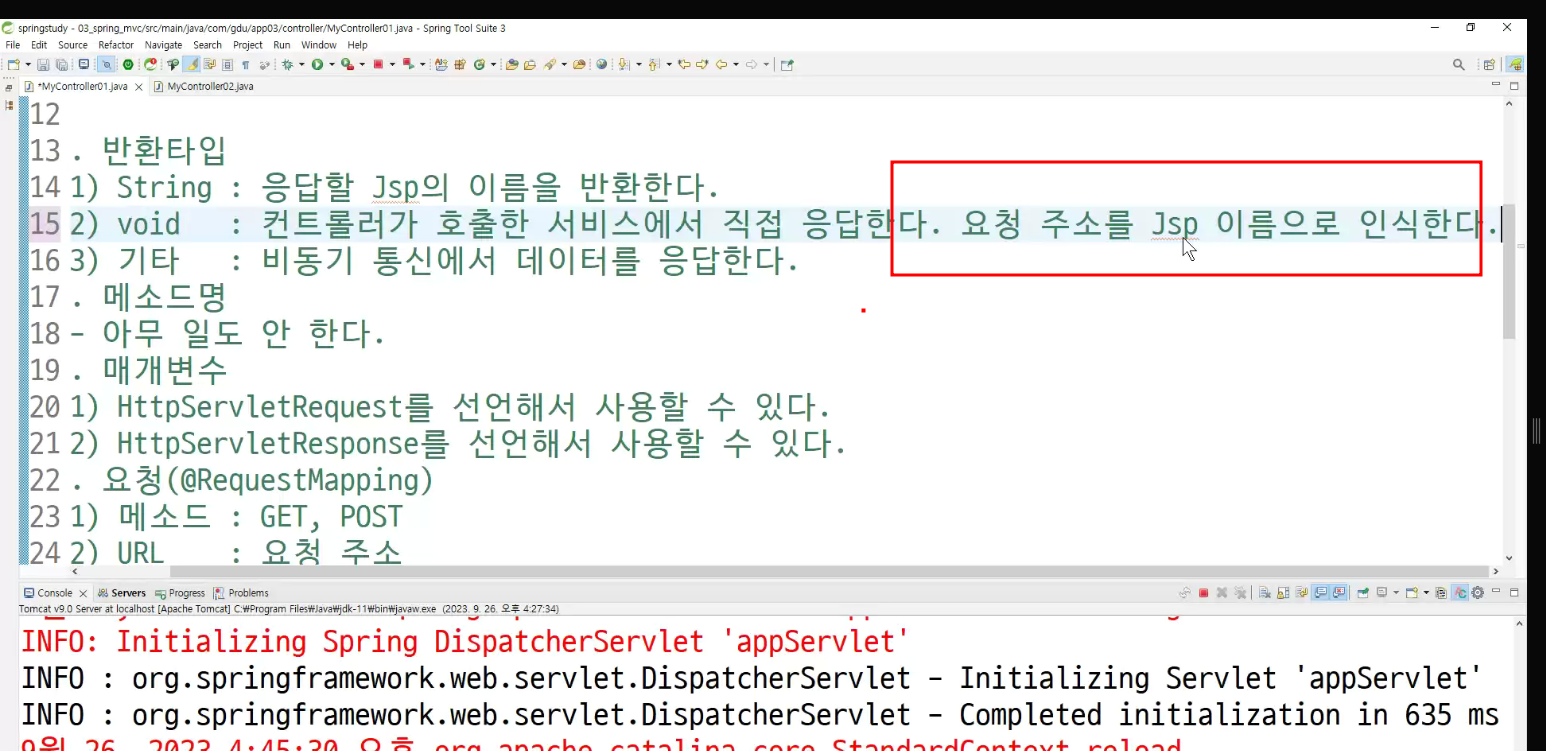Image resolution: width=1546 pixels, height=751 pixels.
Task: Open the File menu
Action: pyautogui.click(x=13, y=45)
